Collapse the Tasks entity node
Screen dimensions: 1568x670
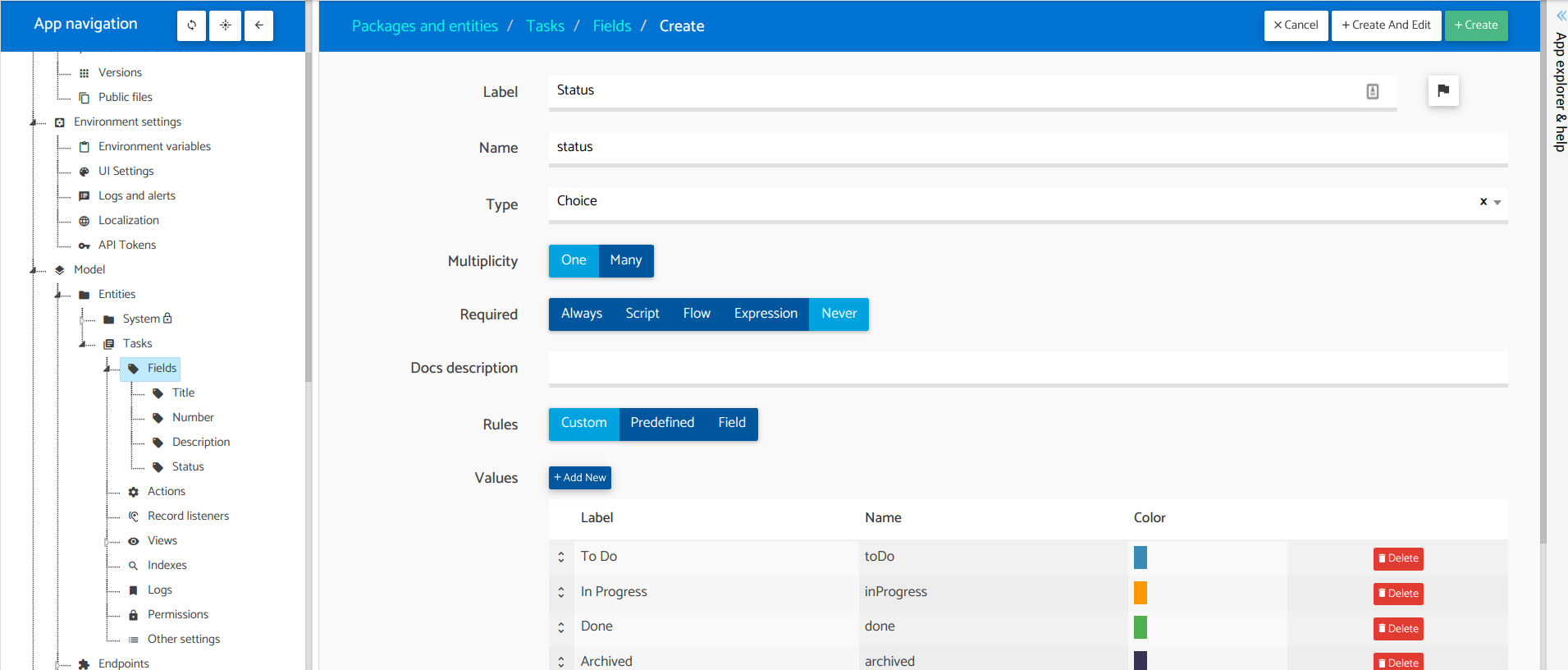83,344
